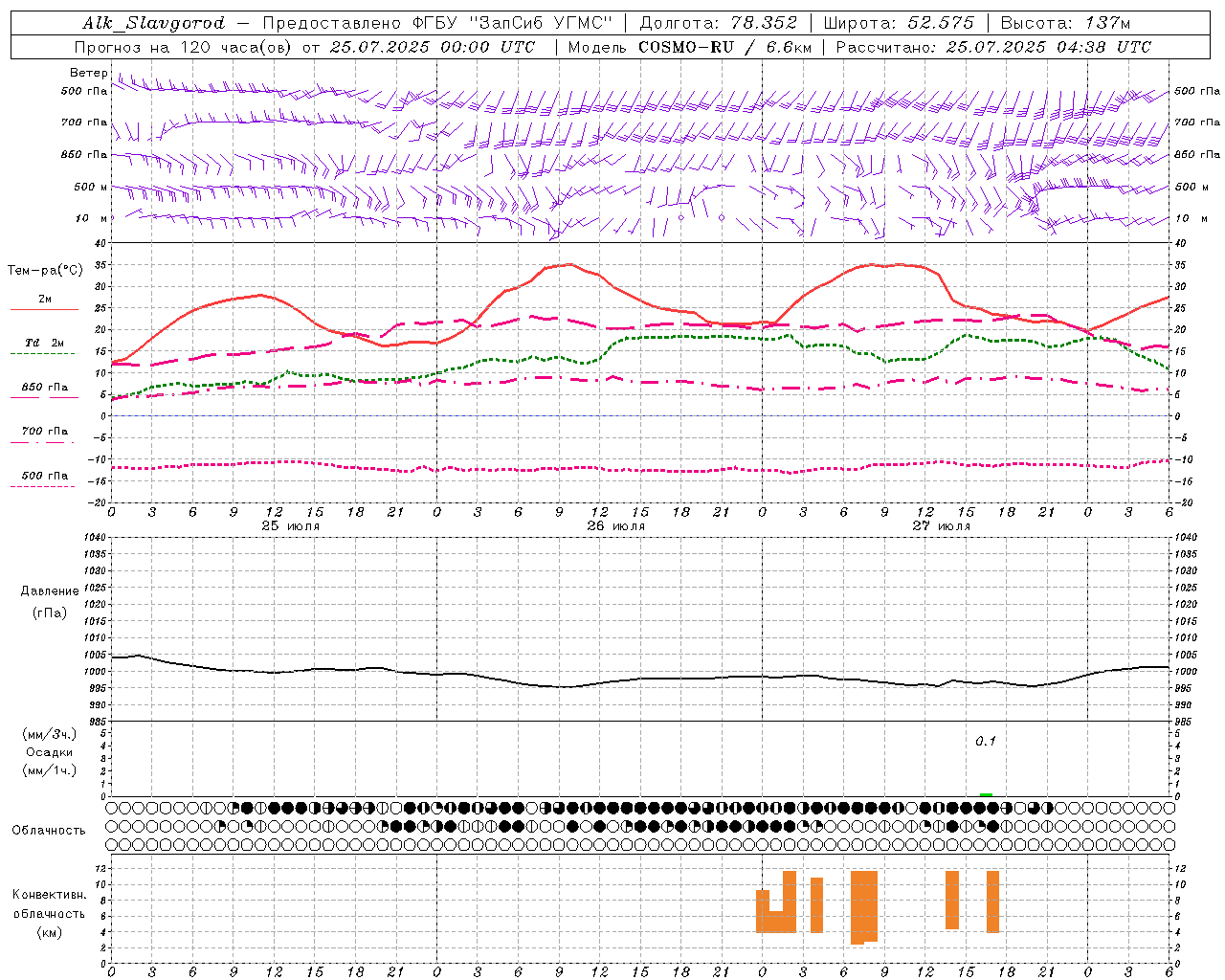
Task: Click the Тем-ра(°C) panel label
Action: [x=45, y=271]
